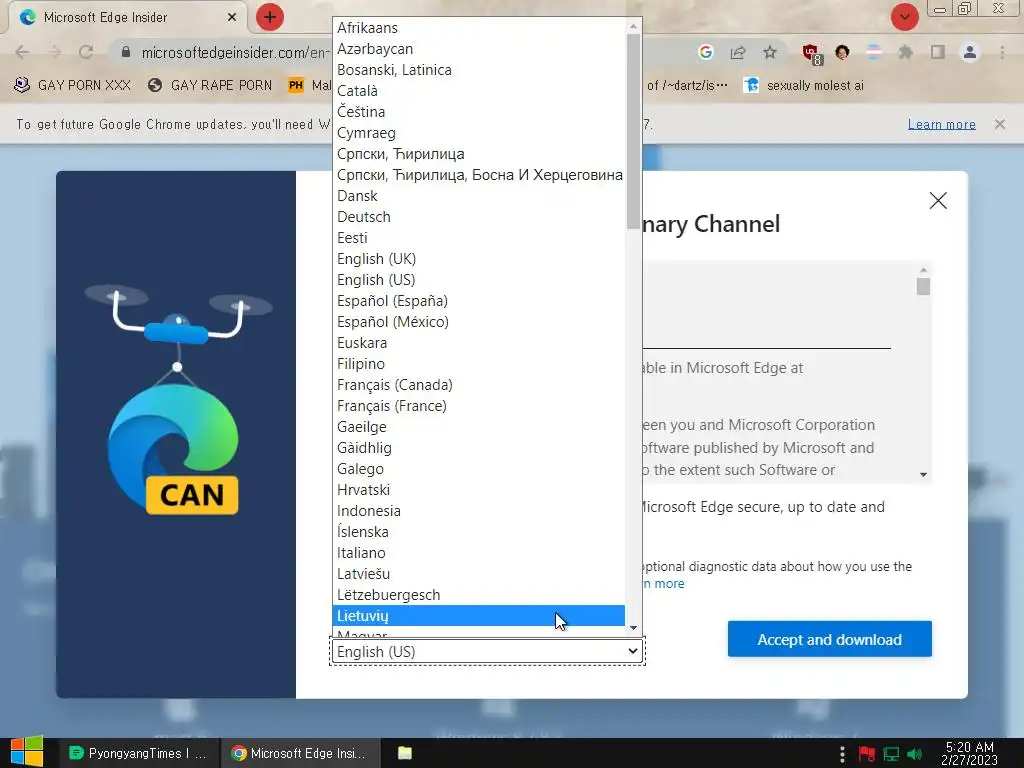Select Català in the language list
This screenshot has height=768, width=1024.
point(479,91)
